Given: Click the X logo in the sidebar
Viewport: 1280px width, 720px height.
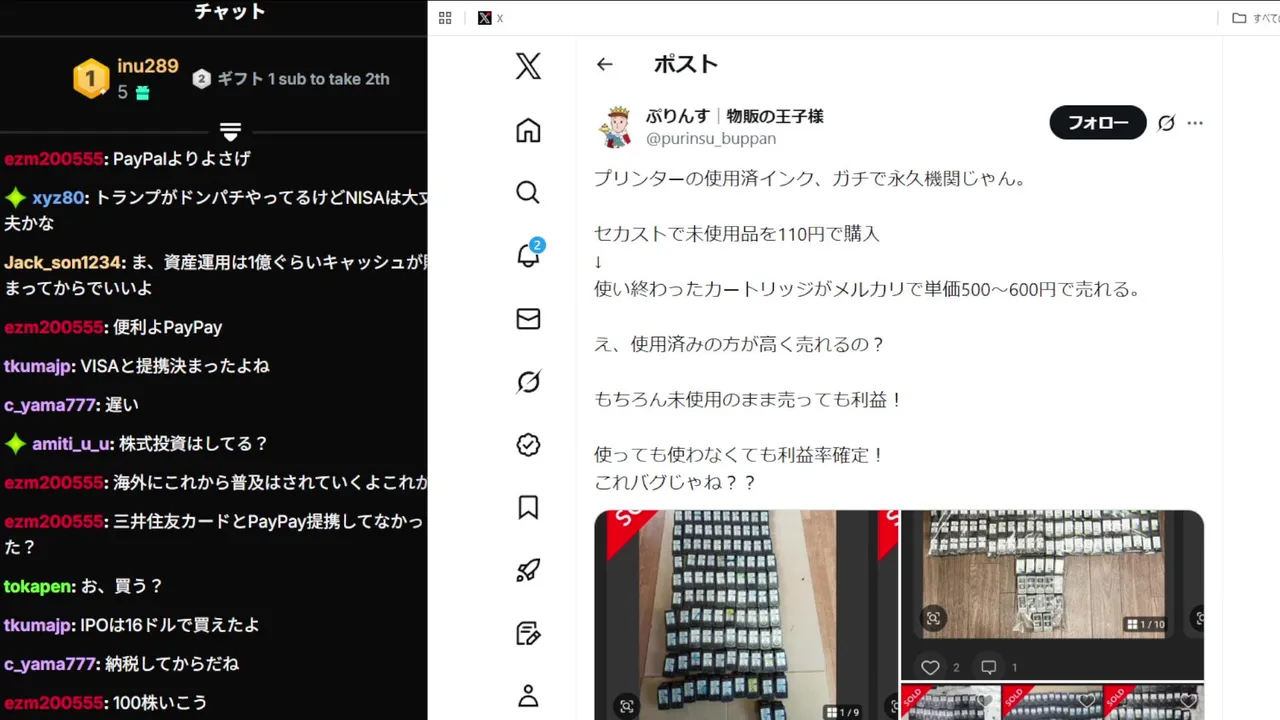Looking at the screenshot, I should pyautogui.click(x=528, y=66).
